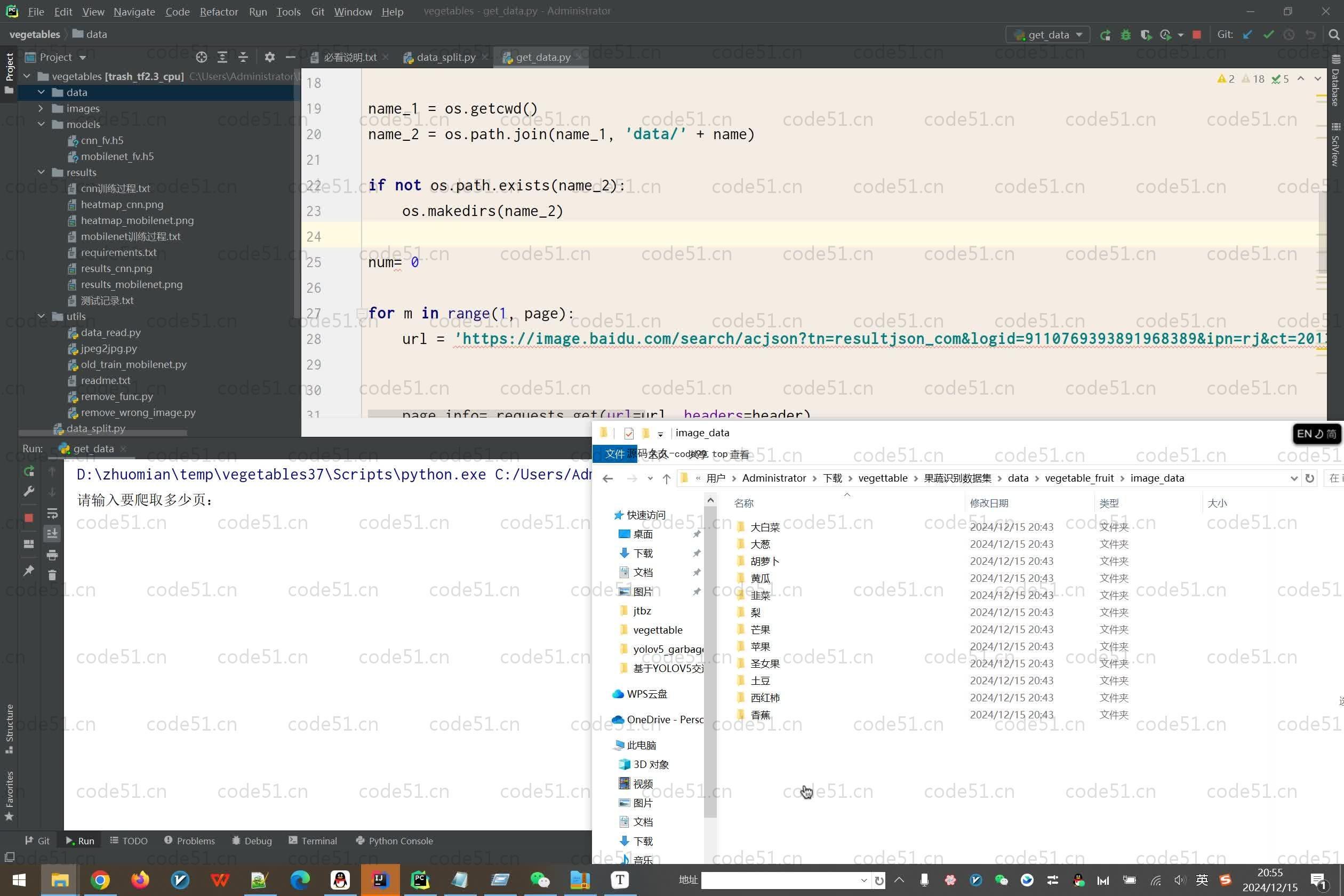Stop process in Run panel sidebar

coord(29,518)
